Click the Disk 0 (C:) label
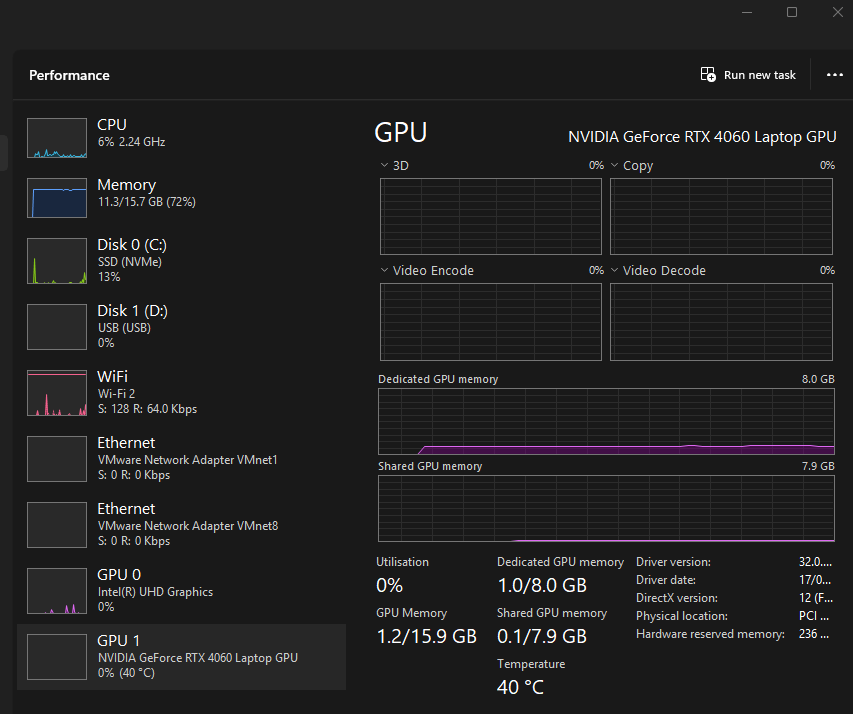This screenshot has width=853, height=714. [132, 245]
